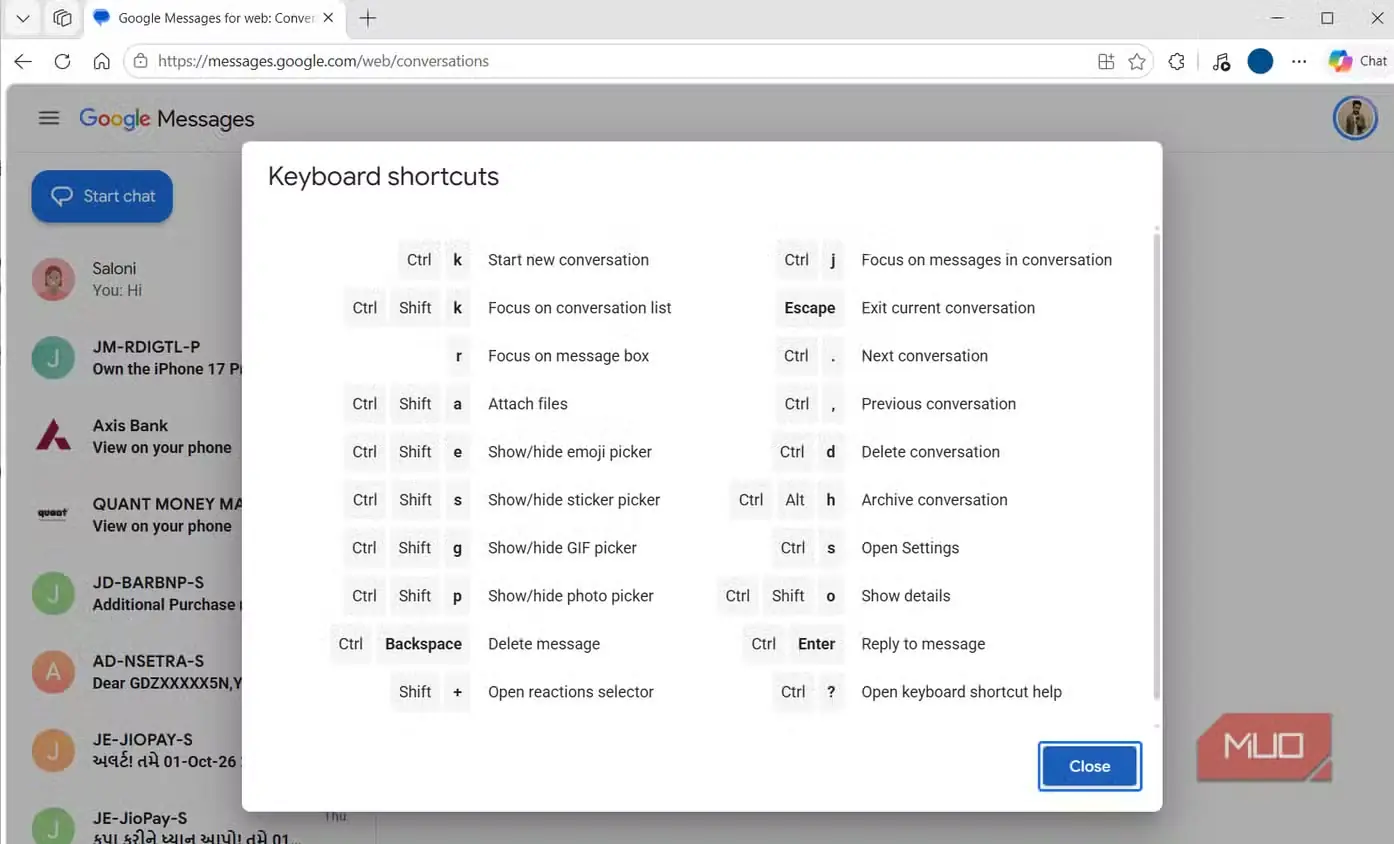Screen dimensions: 1394x844
Task: Open the media playback control icon
Action: click(x=1221, y=61)
